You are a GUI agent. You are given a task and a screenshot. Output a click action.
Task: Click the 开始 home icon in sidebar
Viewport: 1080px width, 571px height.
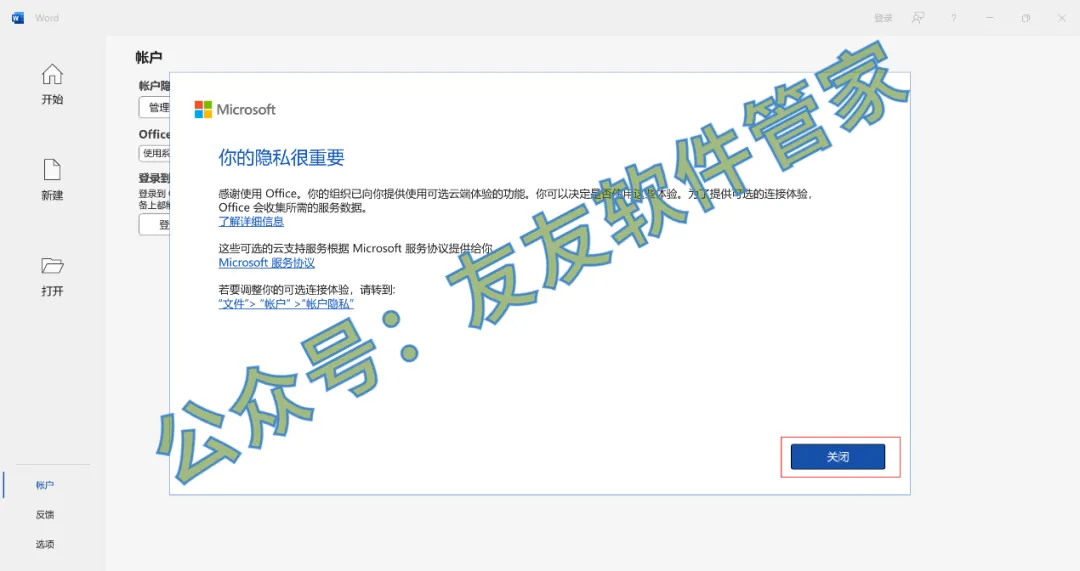52,74
